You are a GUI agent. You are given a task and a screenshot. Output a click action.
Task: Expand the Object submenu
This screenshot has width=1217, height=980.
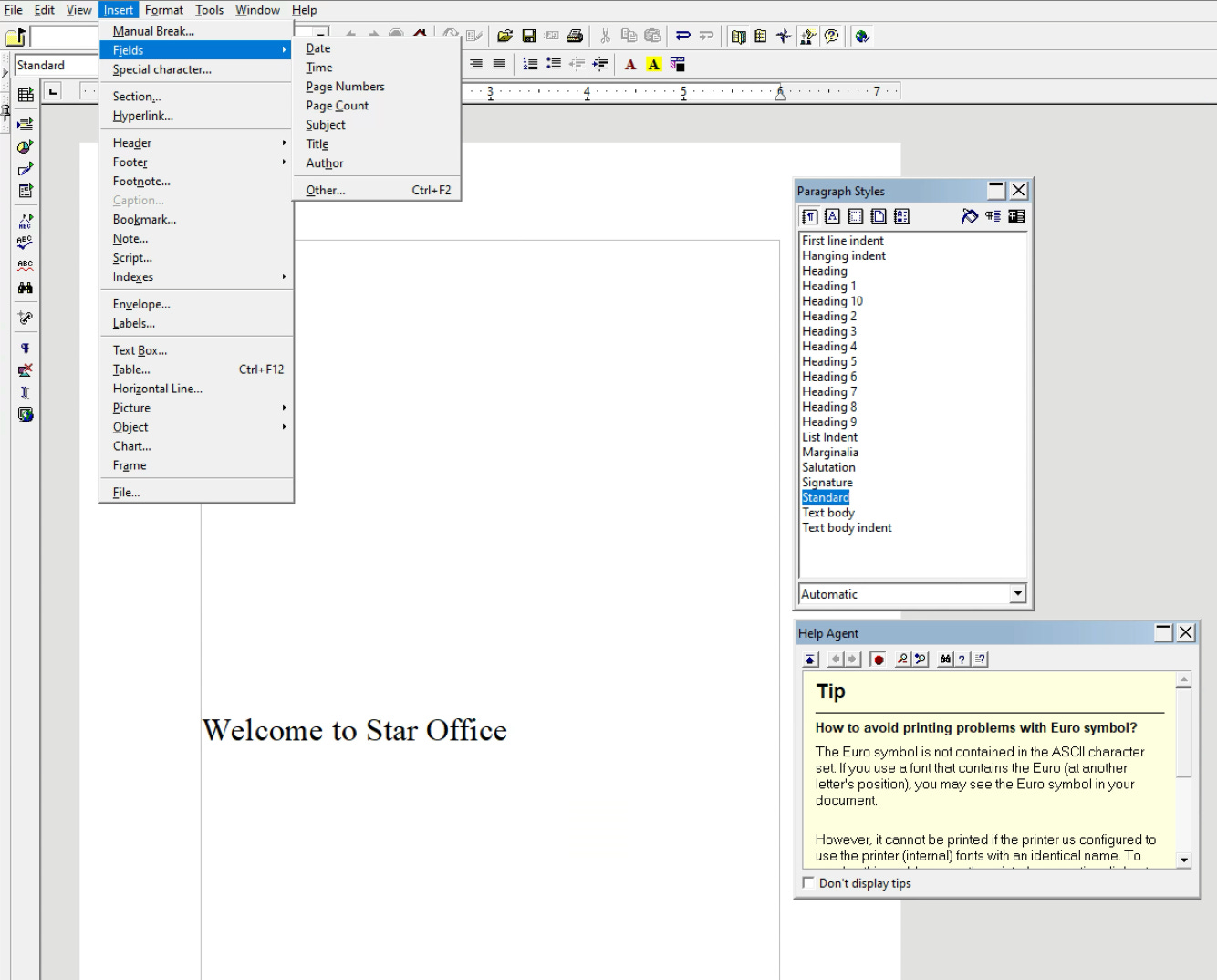(196, 427)
